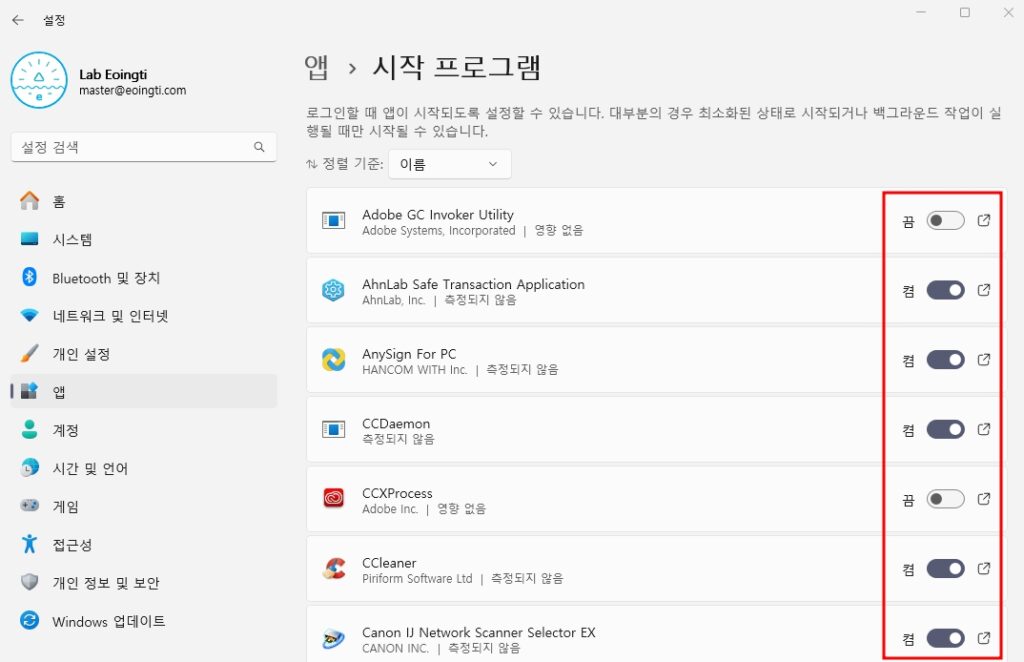Image resolution: width=1024 pixels, height=662 pixels.
Task: Go back with the arrow icon
Action: tap(18, 20)
